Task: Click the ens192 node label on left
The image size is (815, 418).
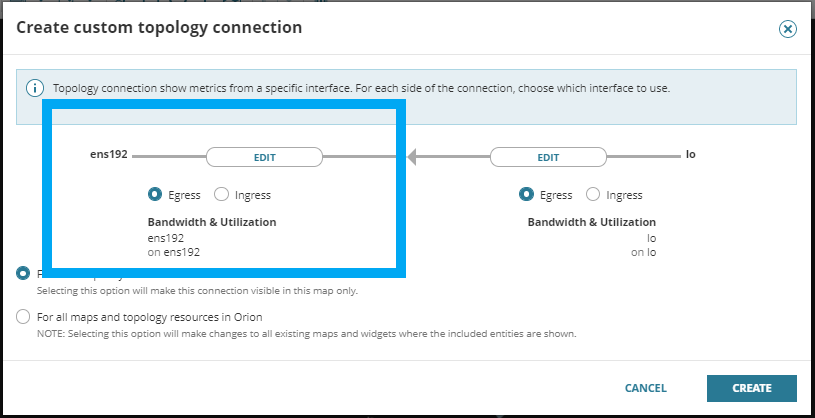Action: tap(108, 157)
